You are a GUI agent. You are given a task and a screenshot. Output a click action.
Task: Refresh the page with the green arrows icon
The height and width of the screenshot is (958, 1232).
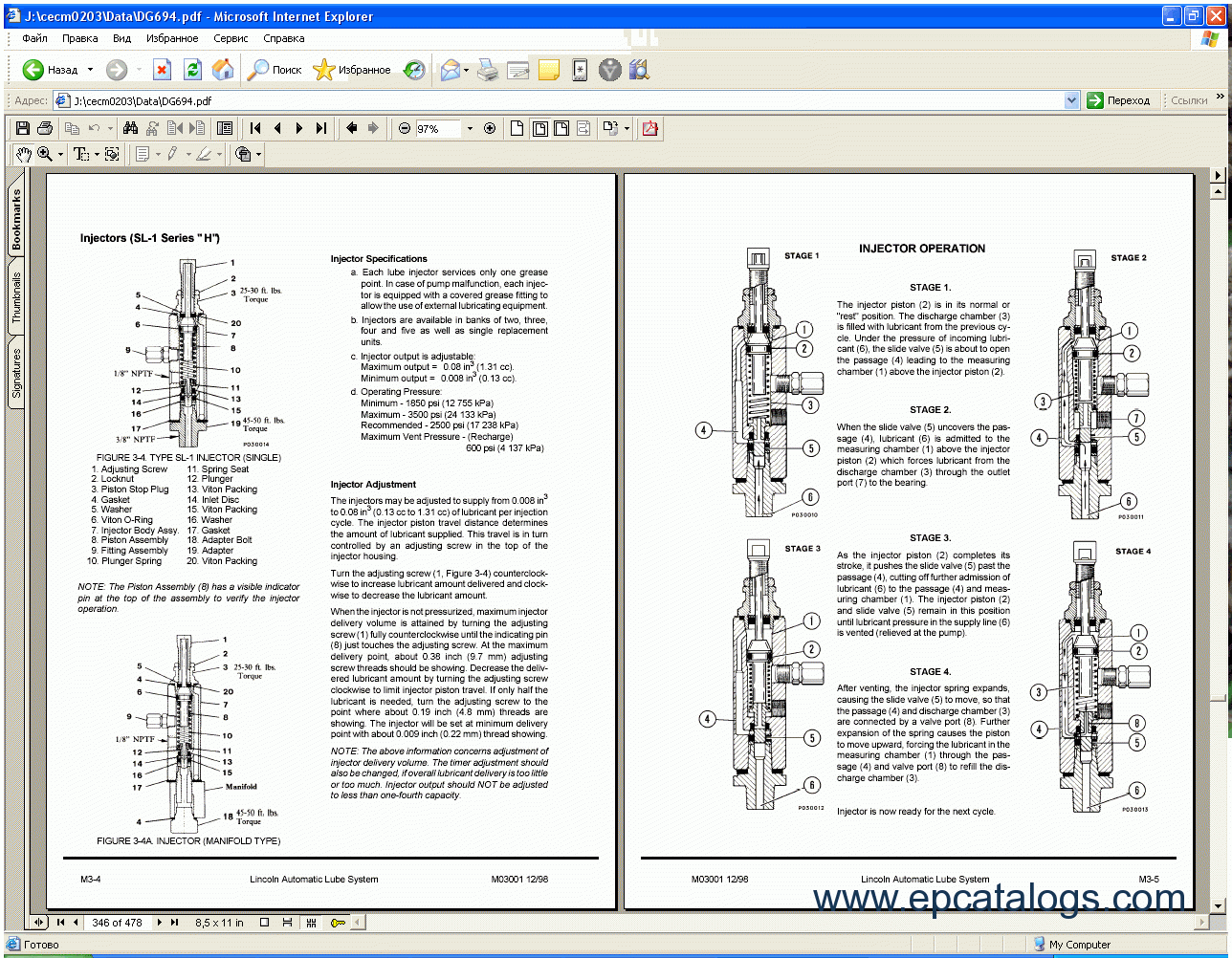click(192, 70)
